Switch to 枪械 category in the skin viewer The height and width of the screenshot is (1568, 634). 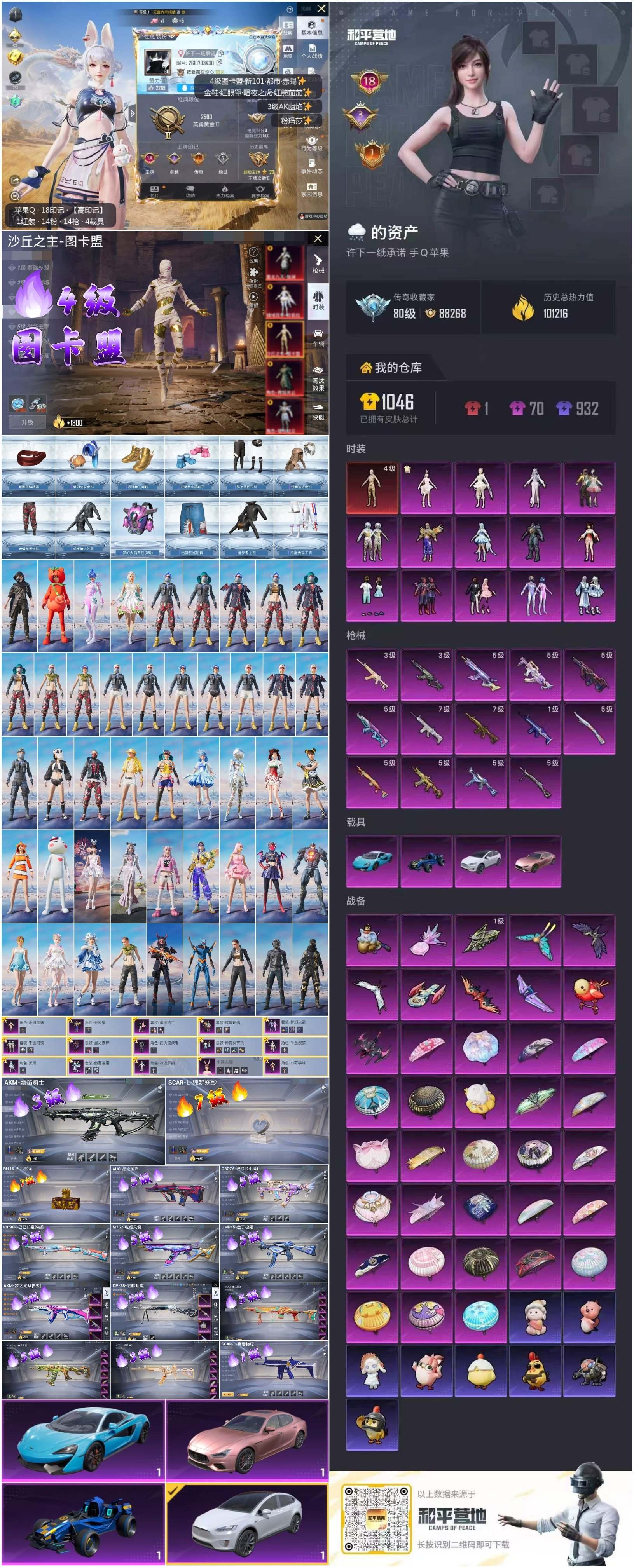(318, 264)
